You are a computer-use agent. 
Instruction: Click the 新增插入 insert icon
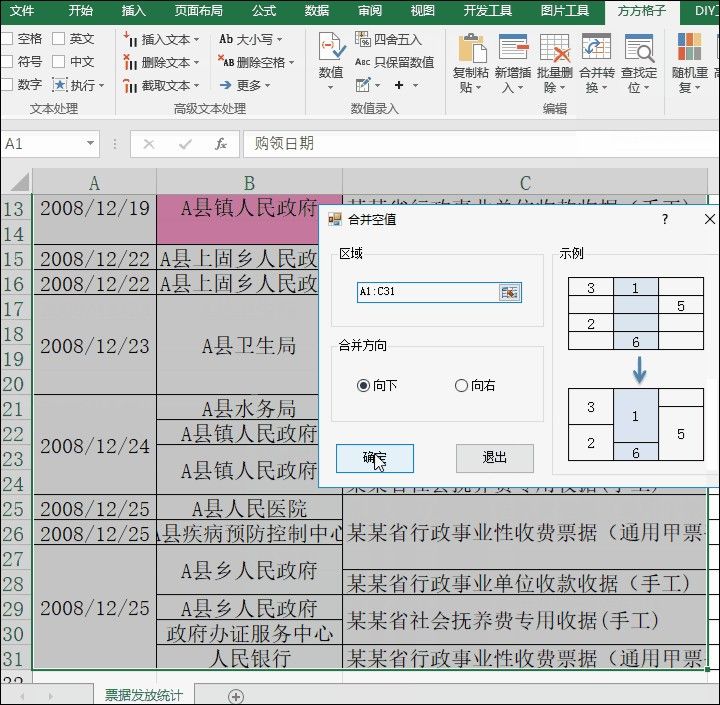pos(513,48)
